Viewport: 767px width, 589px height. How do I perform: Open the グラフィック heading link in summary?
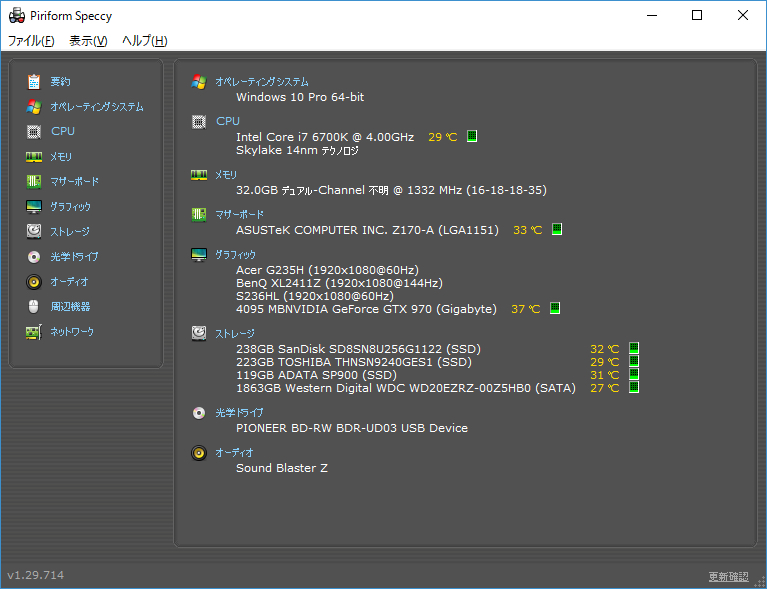[x=235, y=254]
